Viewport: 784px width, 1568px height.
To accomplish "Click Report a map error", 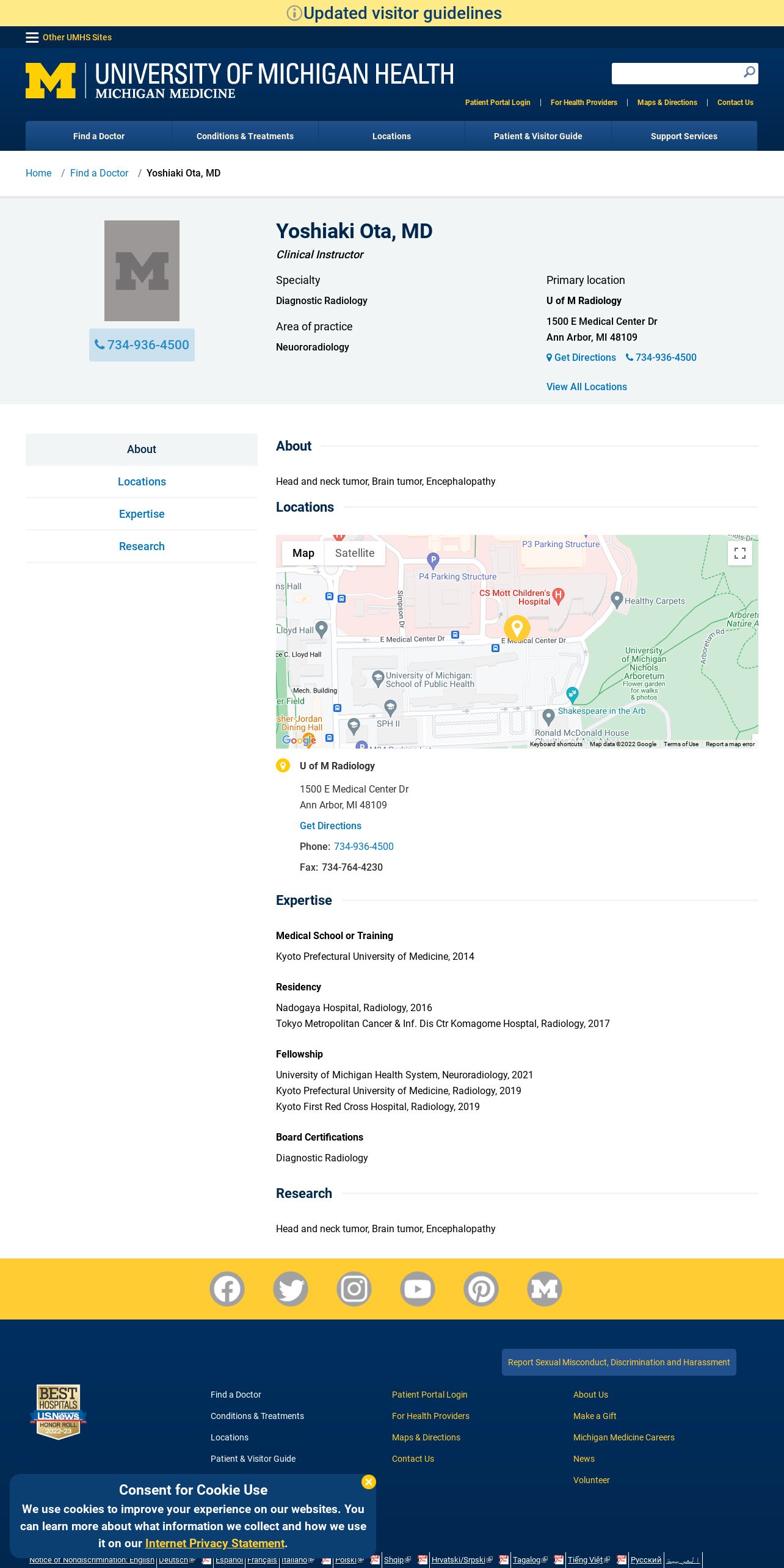I will tap(730, 744).
